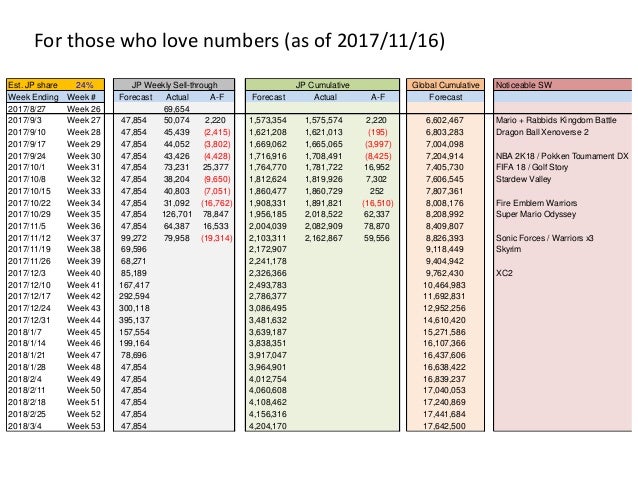The image size is (638, 479).
Task: Select weekly actual 126,701
Action: (x=177, y=214)
